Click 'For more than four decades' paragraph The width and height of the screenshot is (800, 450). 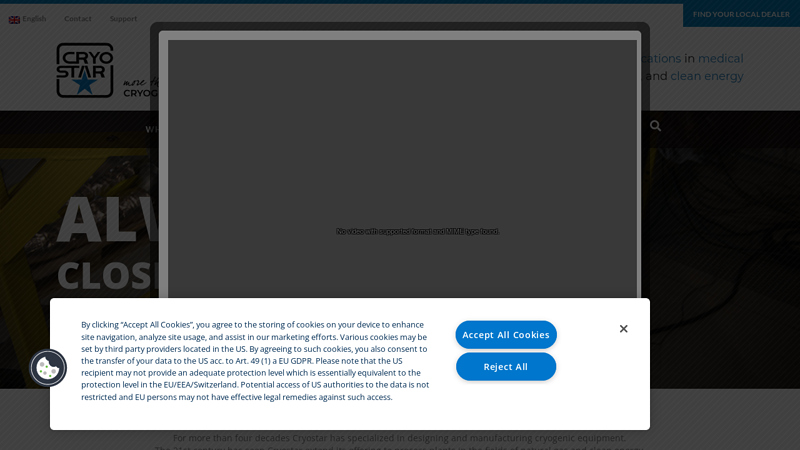pos(399,438)
